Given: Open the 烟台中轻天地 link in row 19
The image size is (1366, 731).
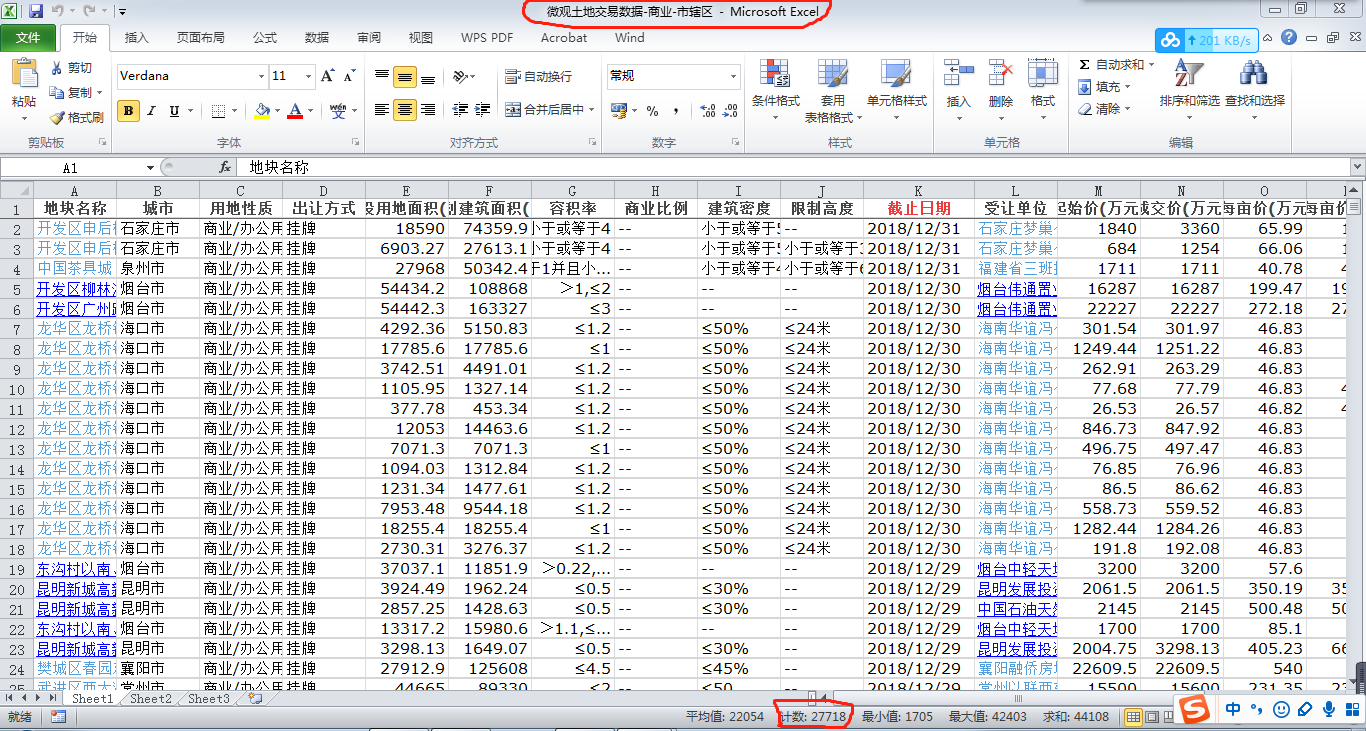Looking at the screenshot, I should click(x=1016, y=568).
